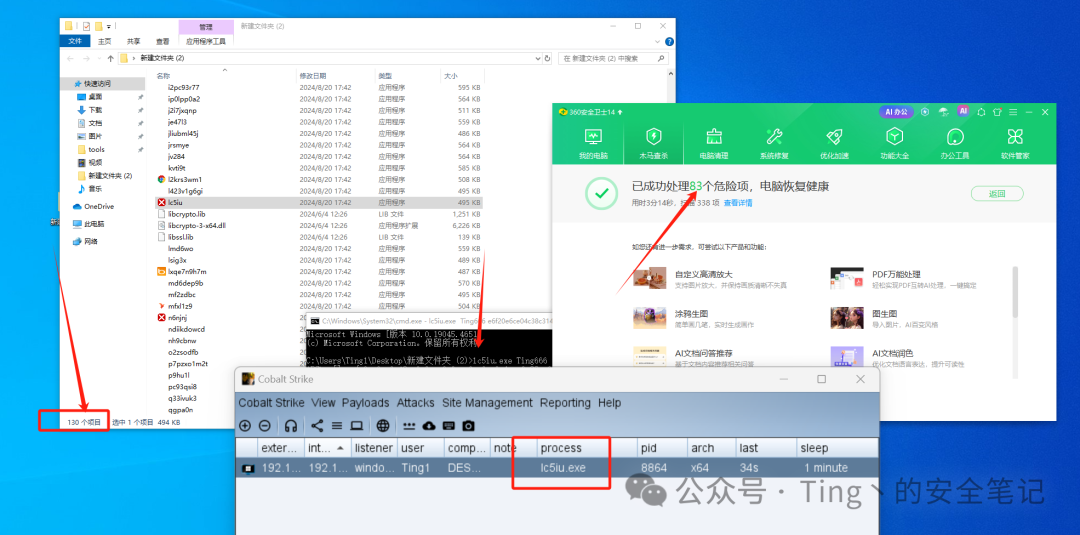Open 我的电脑 in 360 Security
The width and height of the screenshot is (1080, 535).
click(593, 143)
